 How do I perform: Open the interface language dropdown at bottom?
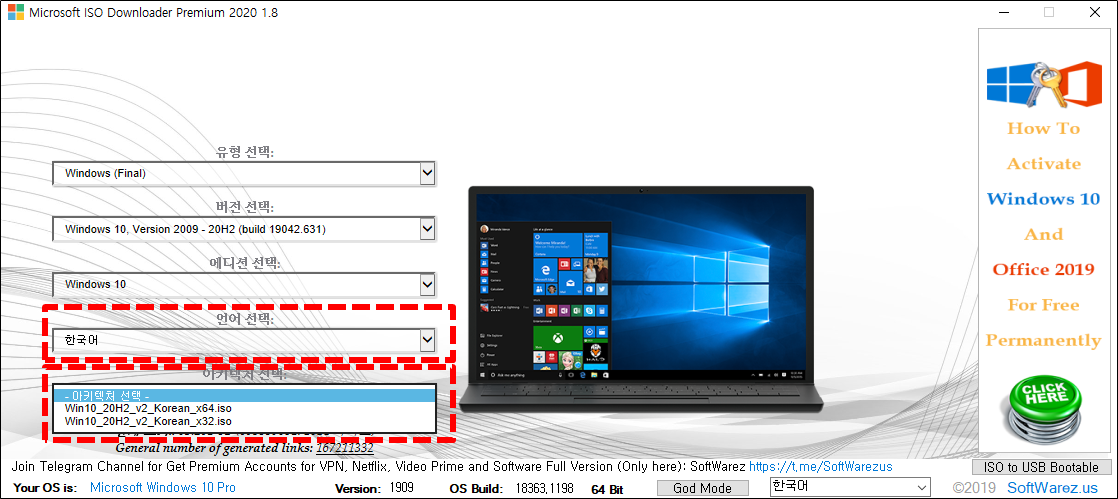tap(851, 486)
